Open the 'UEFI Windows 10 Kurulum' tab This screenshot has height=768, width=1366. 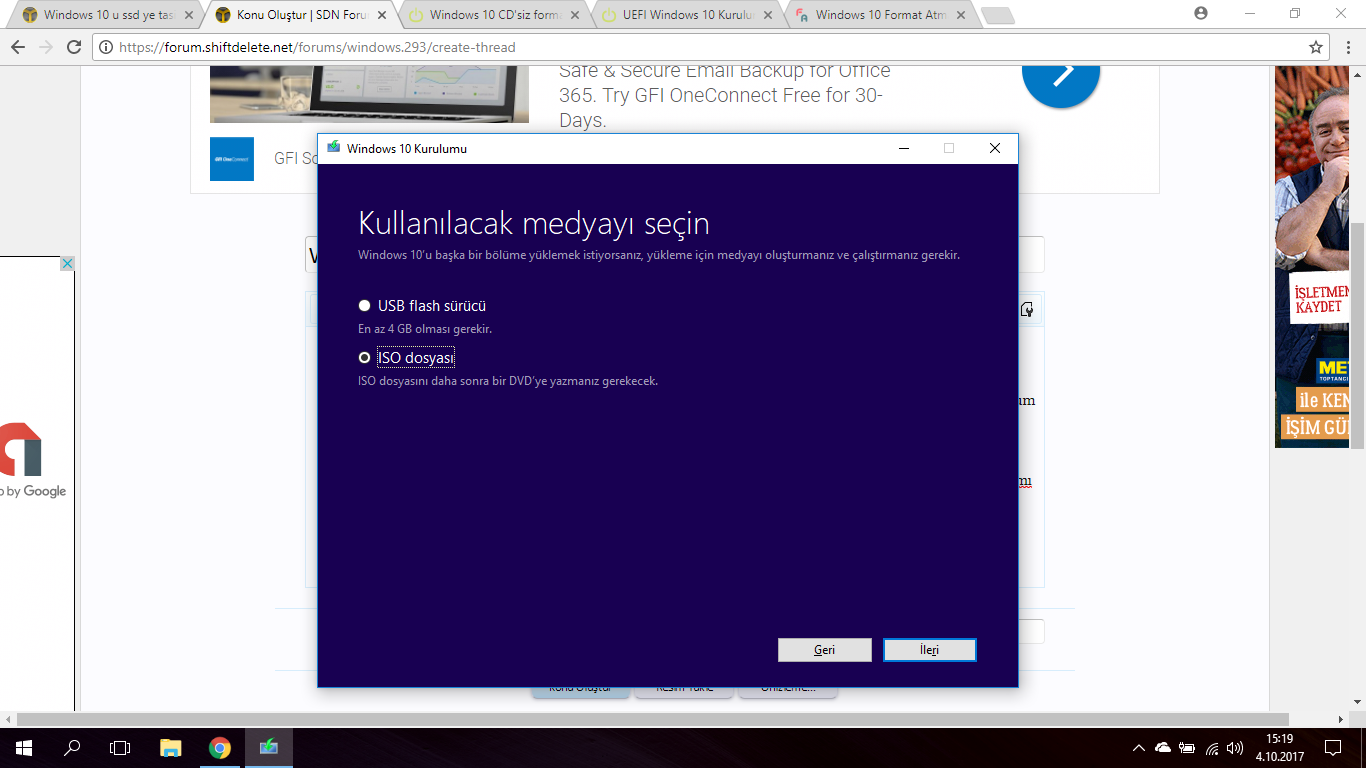pyautogui.click(x=688, y=15)
